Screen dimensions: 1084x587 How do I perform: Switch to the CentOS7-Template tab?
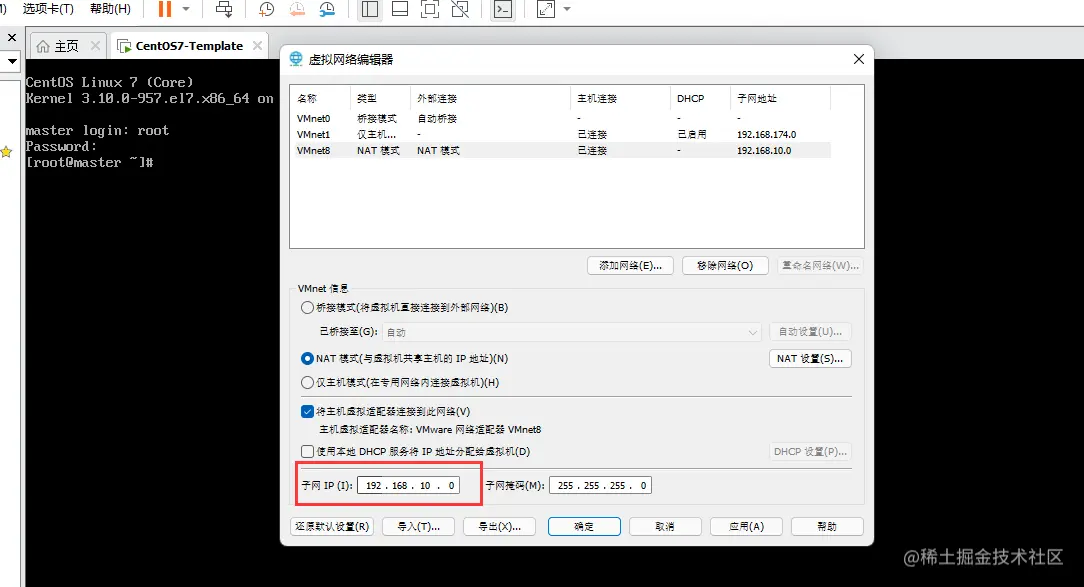[x=189, y=46]
